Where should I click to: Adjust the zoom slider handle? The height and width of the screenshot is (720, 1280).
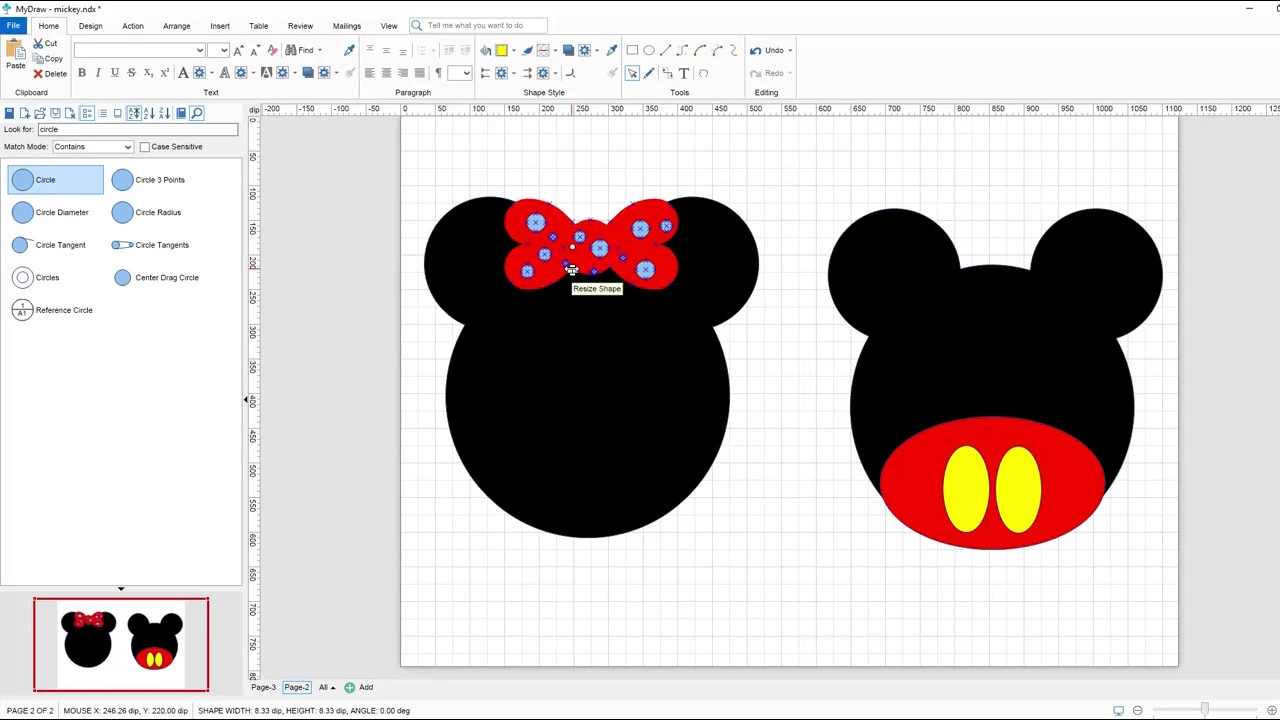[1204, 711]
